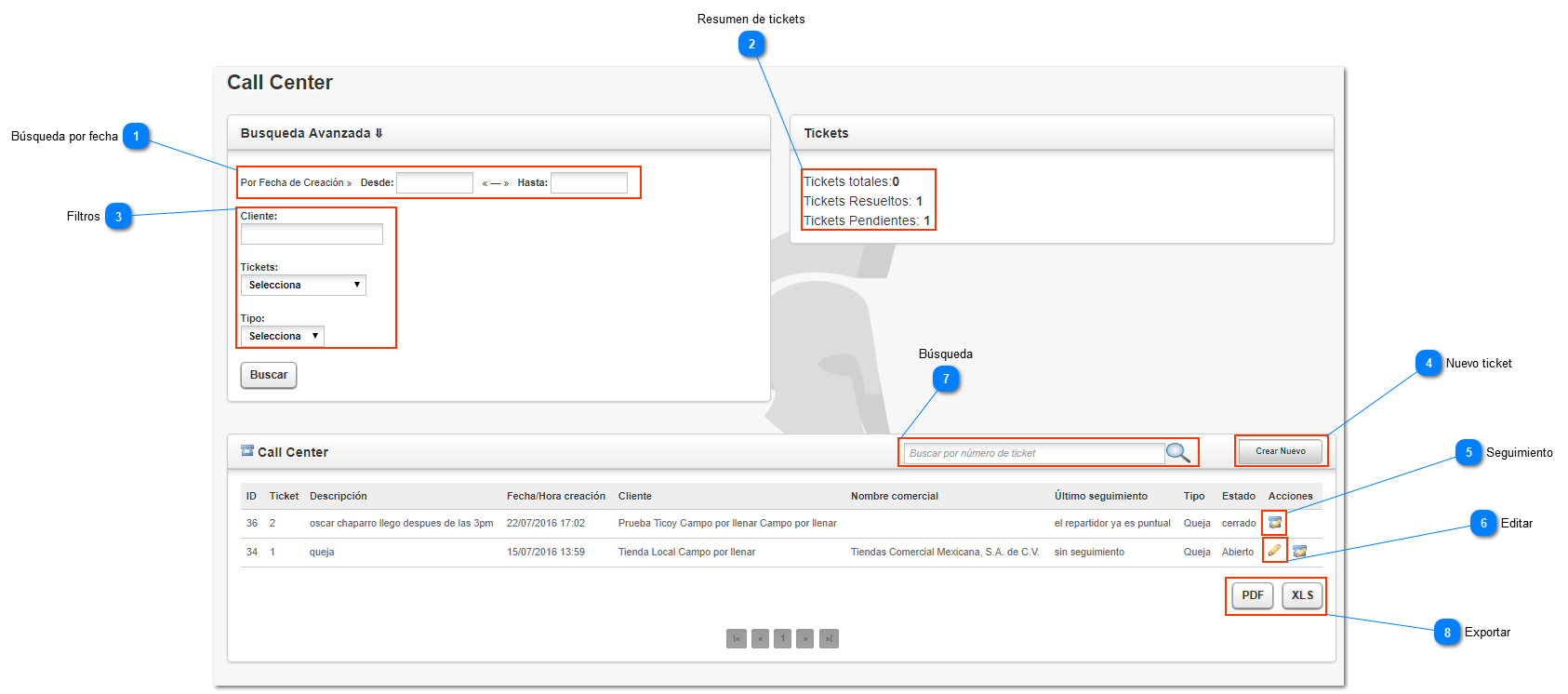The height and width of the screenshot is (694, 1568).
Task: Go to next page of results
Action: [x=805, y=638]
